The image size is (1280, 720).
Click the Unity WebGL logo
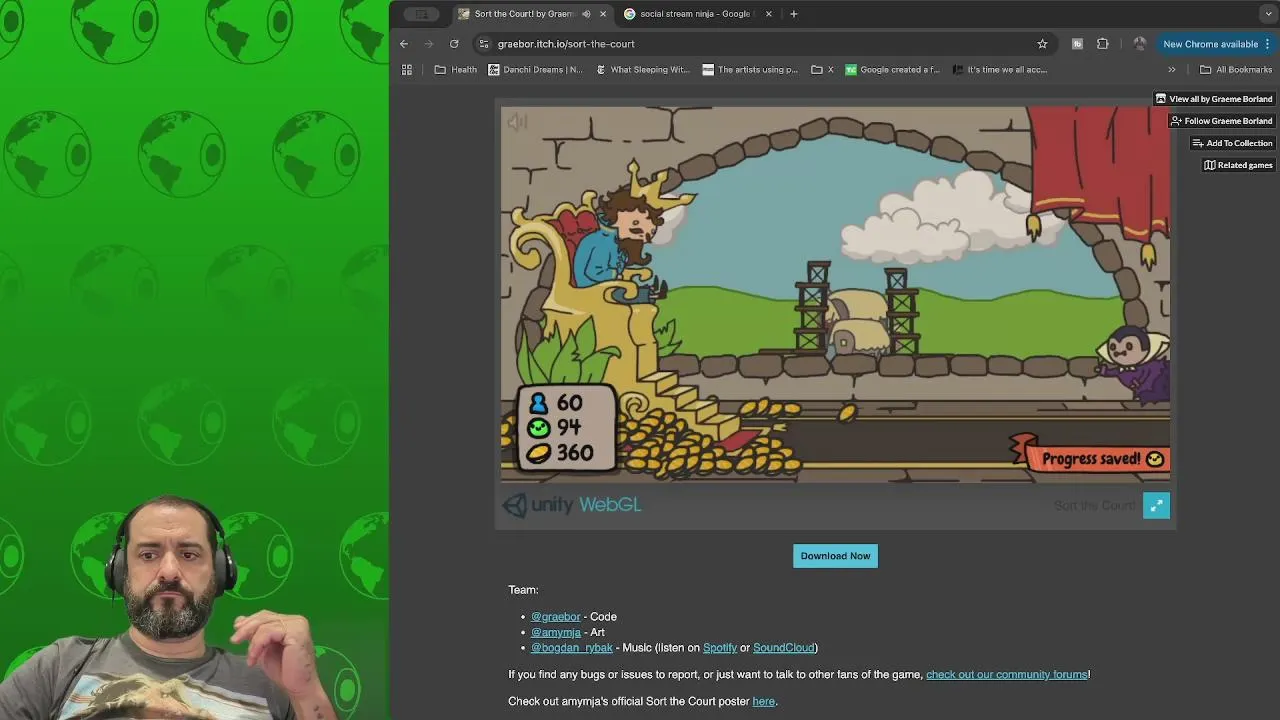(x=572, y=505)
